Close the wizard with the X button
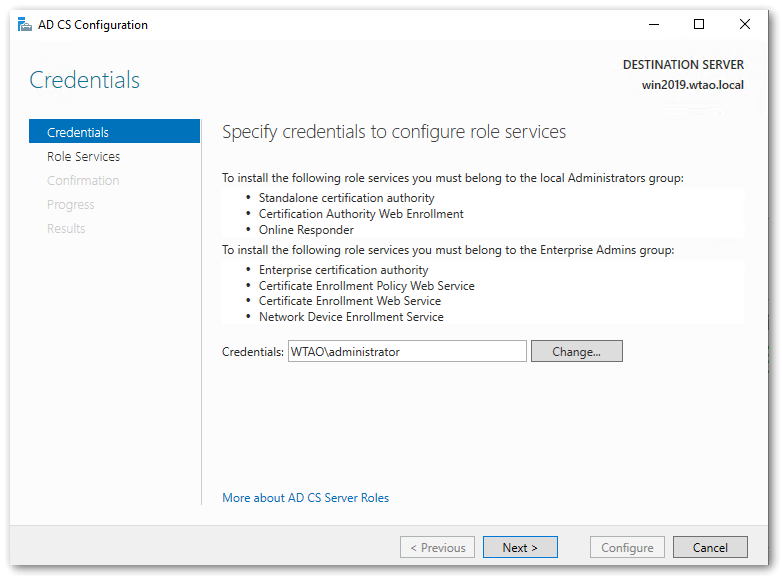The height and width of the screenshot is (578, 782). pyautogui.click(x=744, y=25)
